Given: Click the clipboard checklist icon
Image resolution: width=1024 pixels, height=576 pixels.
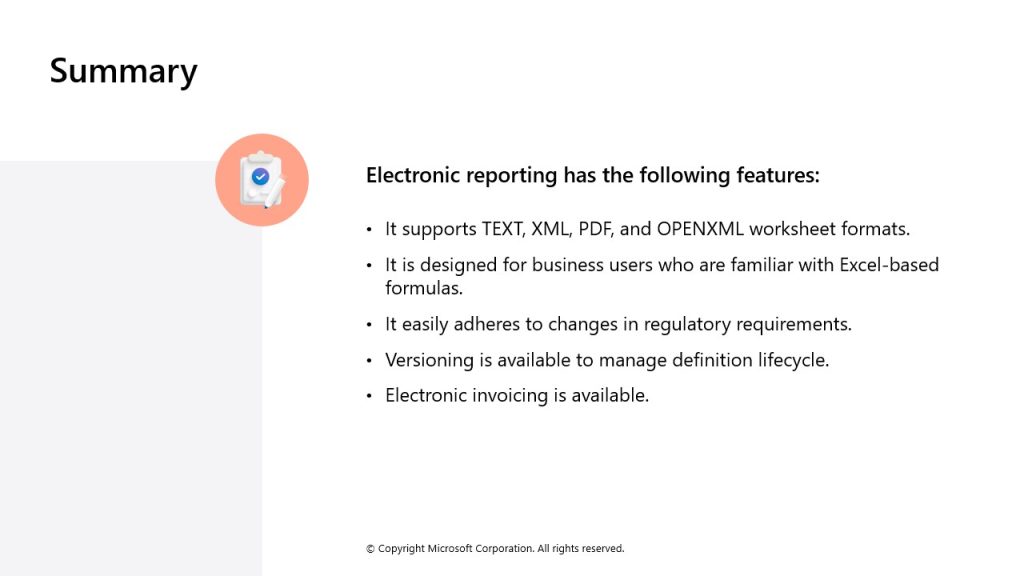Looking at the screenshot, I should click(x=261, y=180).
